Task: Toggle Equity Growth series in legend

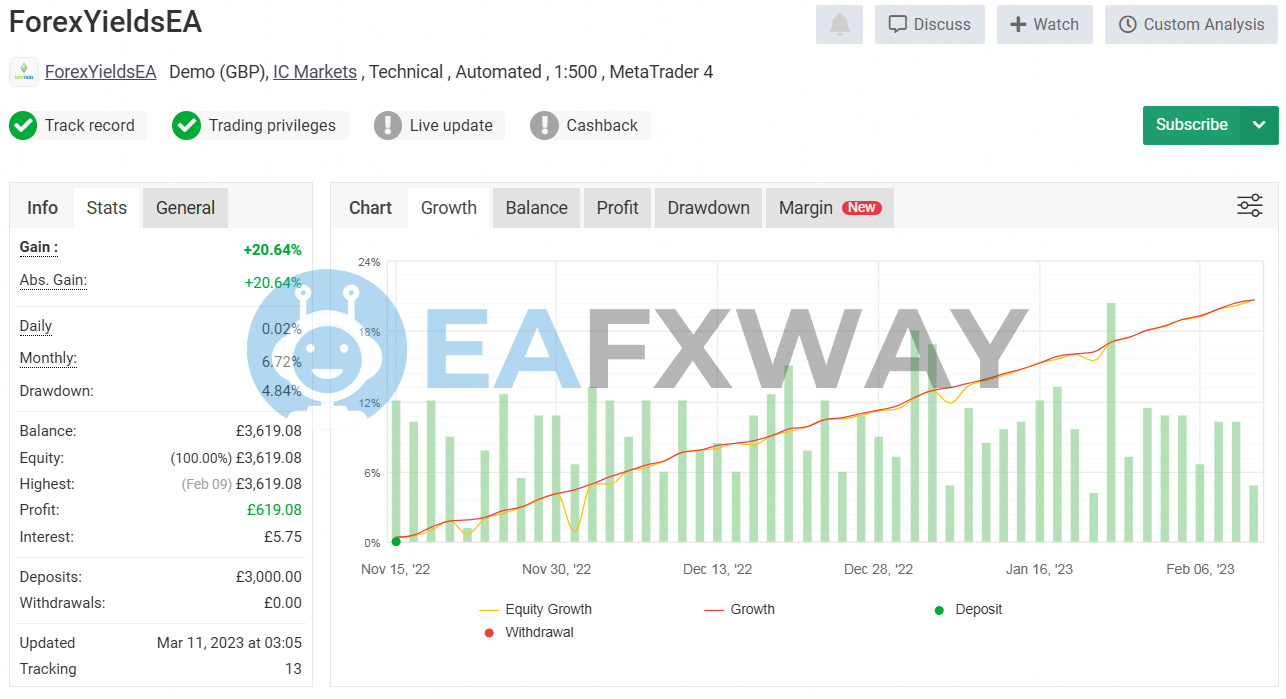Action: (x=536, y=609)
